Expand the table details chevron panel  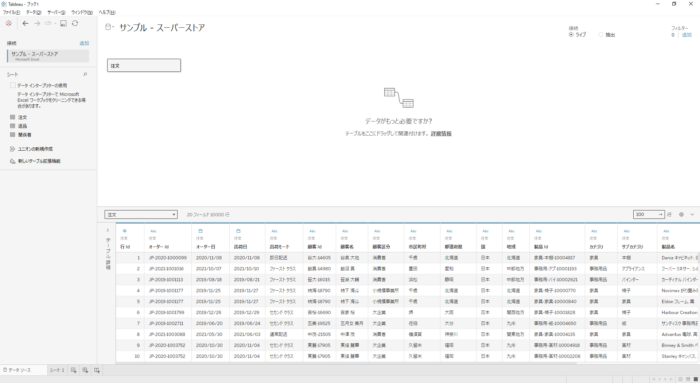pos(108,230)
